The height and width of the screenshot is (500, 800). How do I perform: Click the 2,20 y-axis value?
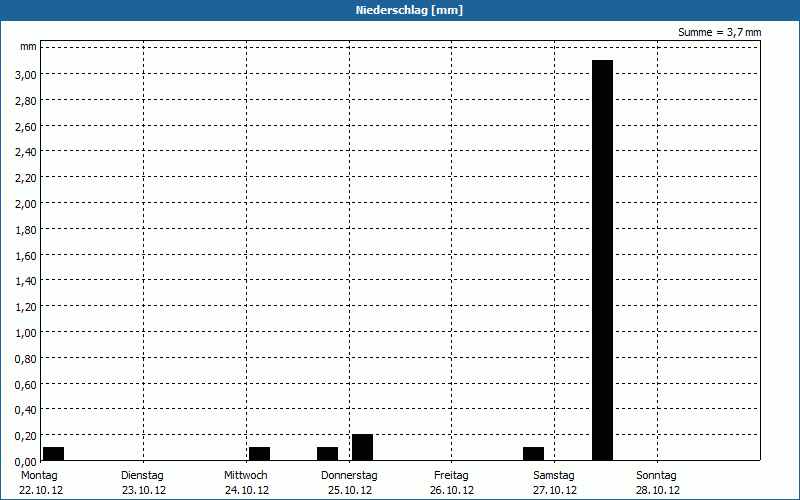(26, 178)
